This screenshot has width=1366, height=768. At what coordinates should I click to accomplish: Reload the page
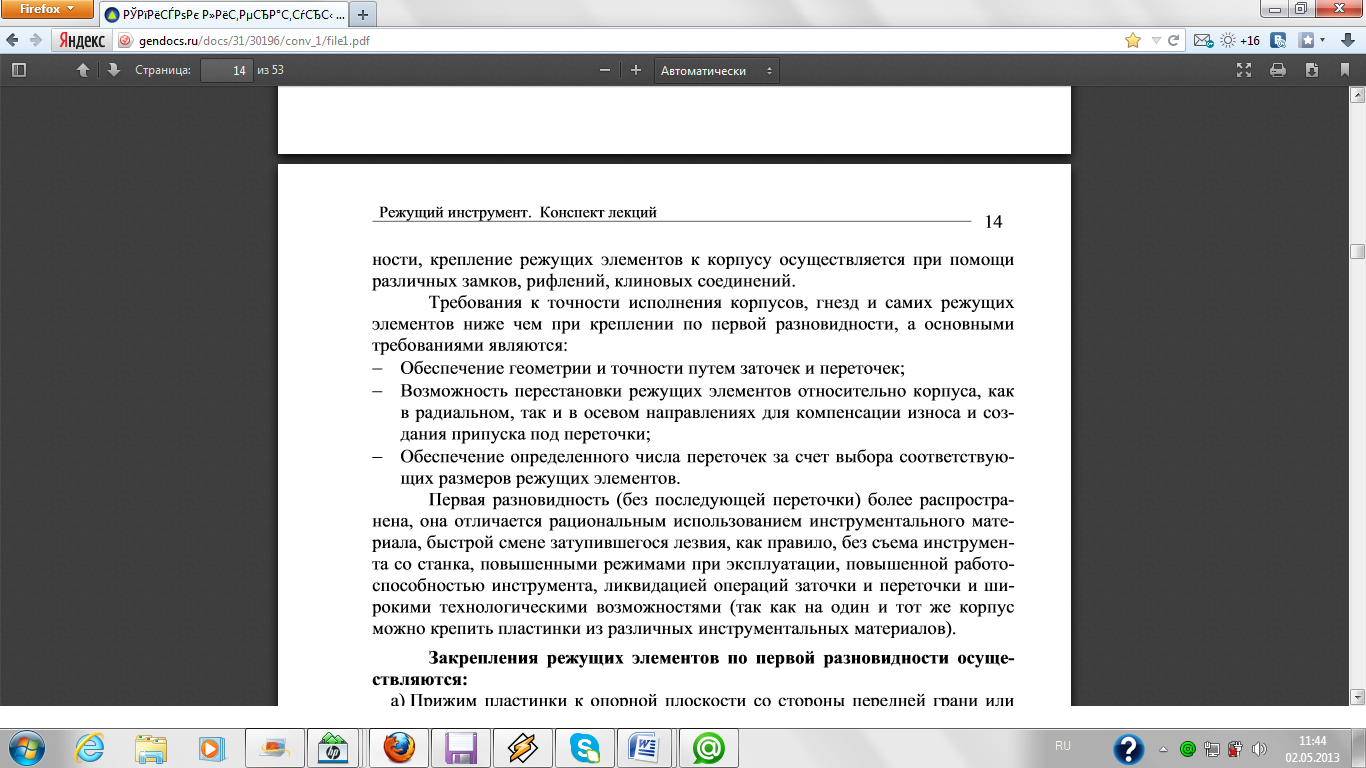1173,41
